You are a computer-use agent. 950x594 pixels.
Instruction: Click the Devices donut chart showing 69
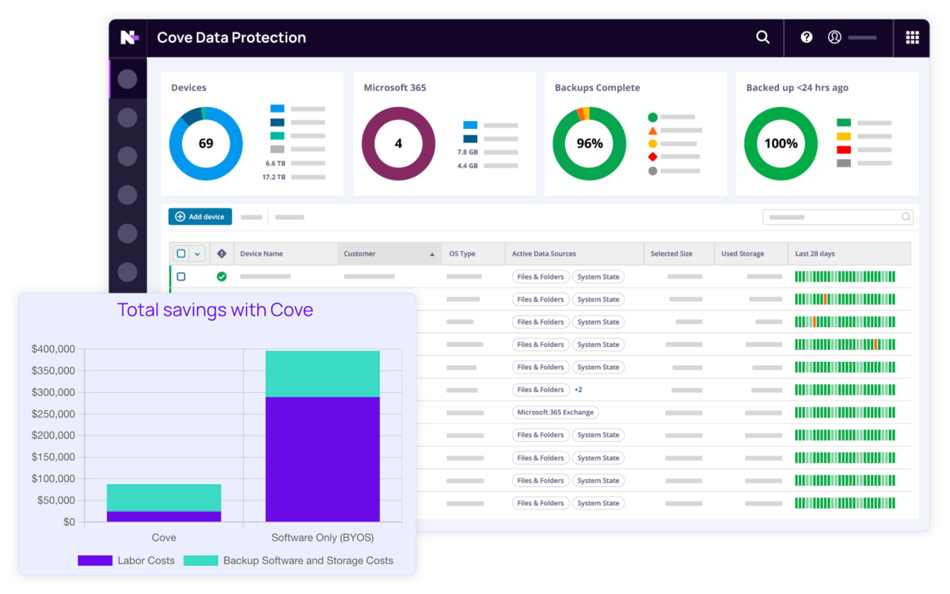click(x=206, y=144)
